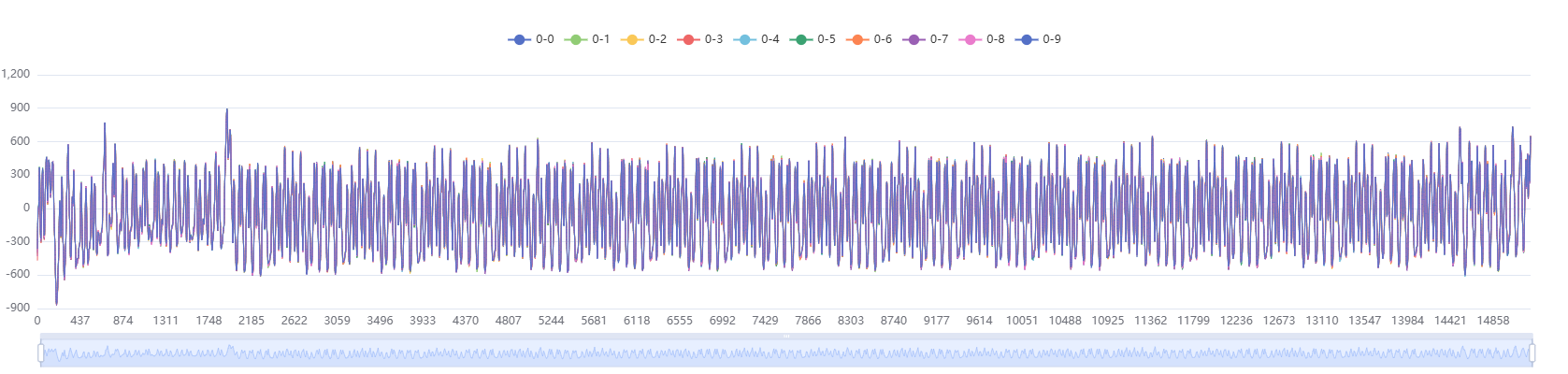Click the red 0-3 legend marker
1568x374 pixels.
click(x=688, y=39)
